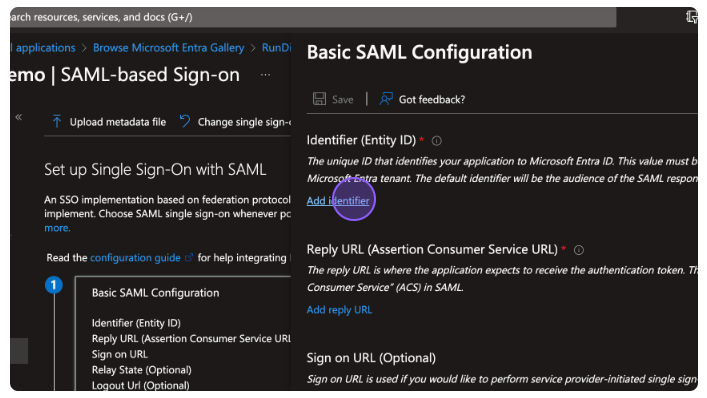
Task: Click 'Identifier (Entity ID)' row in step 1 card
Action: (x=136, y=323)
